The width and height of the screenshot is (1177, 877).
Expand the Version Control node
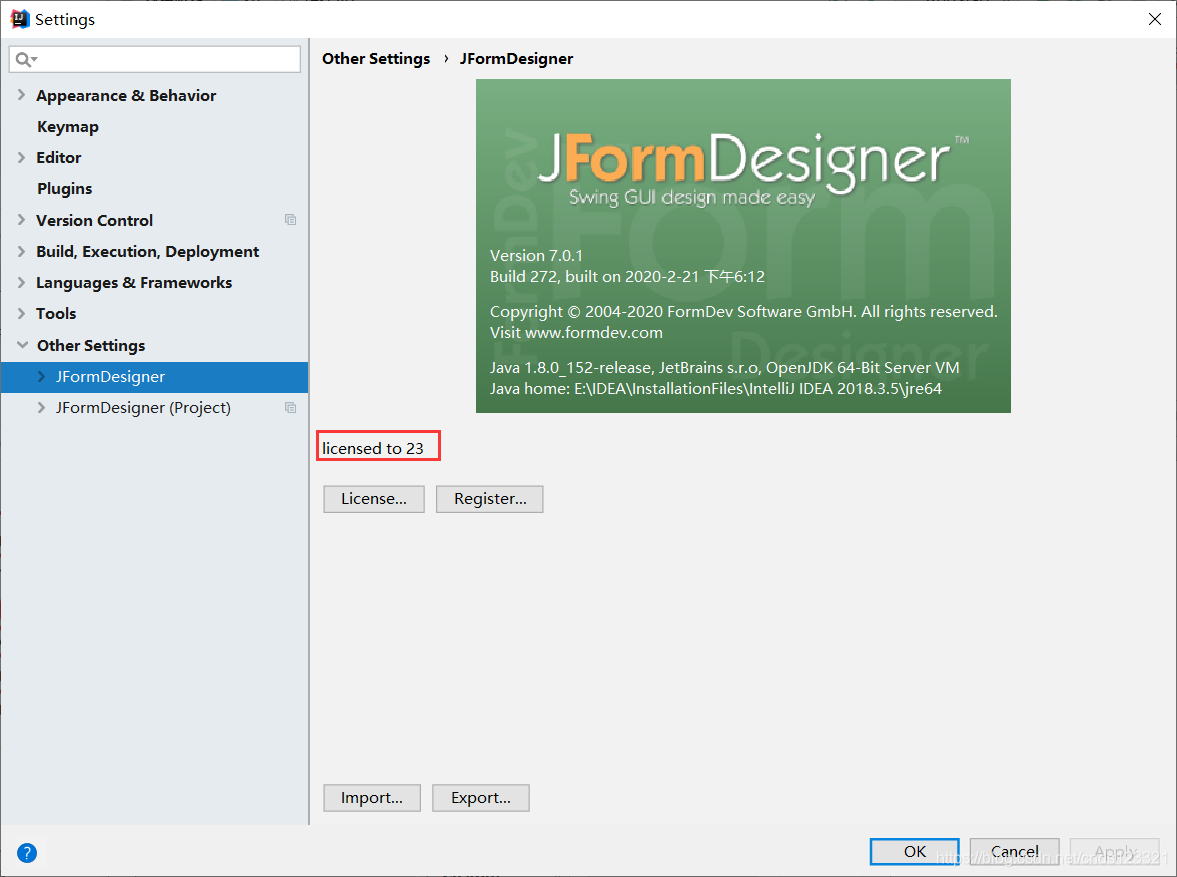tap(21, 219)
